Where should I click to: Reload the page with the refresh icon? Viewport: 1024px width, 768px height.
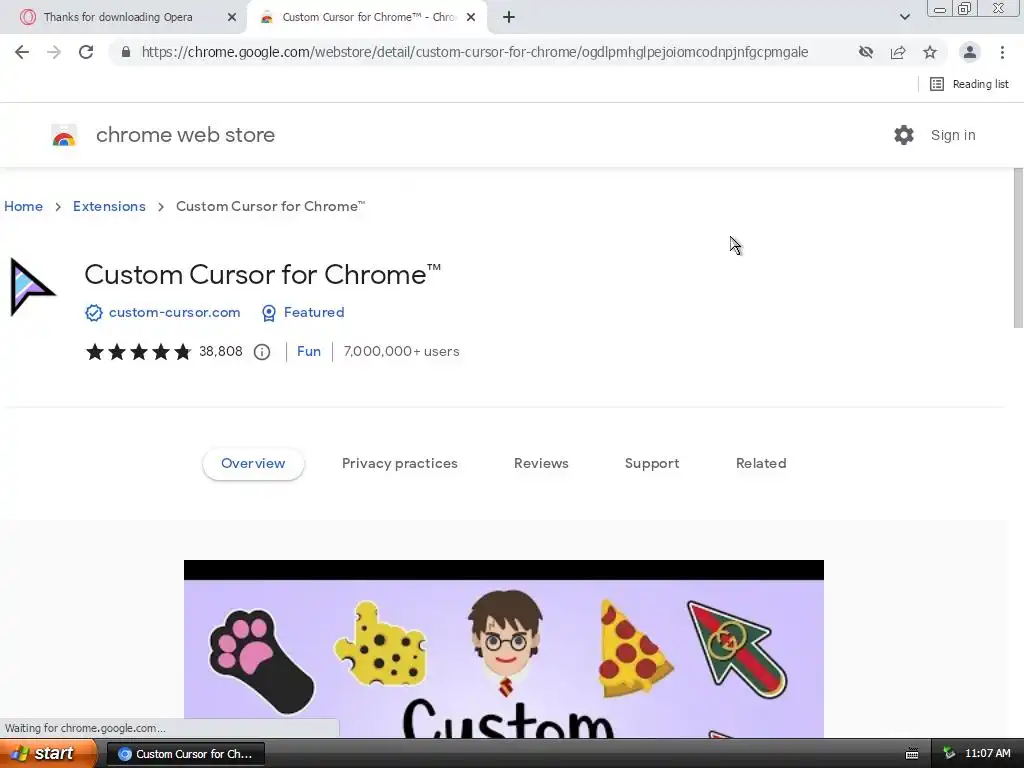pyautogui.click(x=86, y=52)
